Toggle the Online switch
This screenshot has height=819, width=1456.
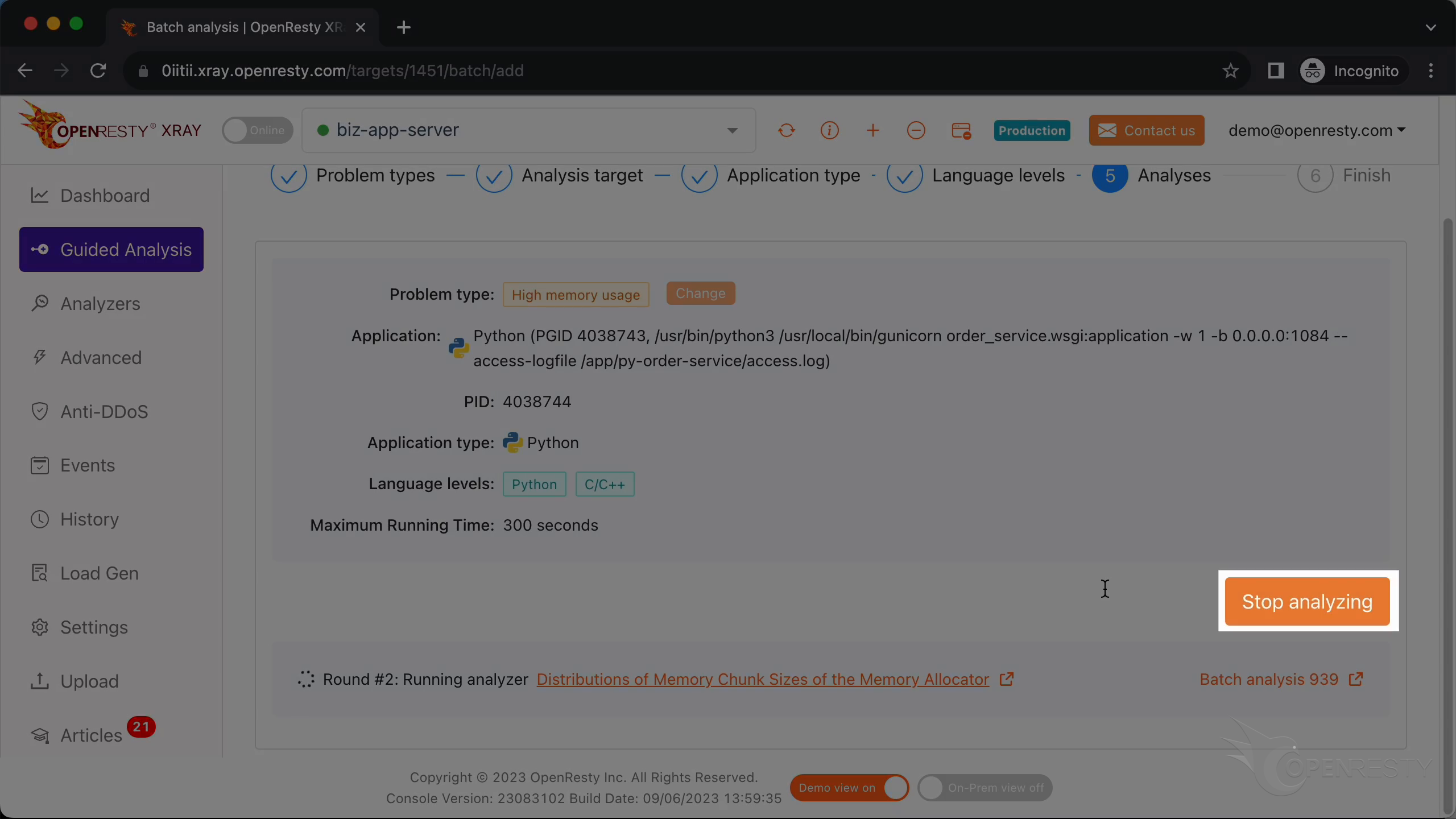click(257, 130)
